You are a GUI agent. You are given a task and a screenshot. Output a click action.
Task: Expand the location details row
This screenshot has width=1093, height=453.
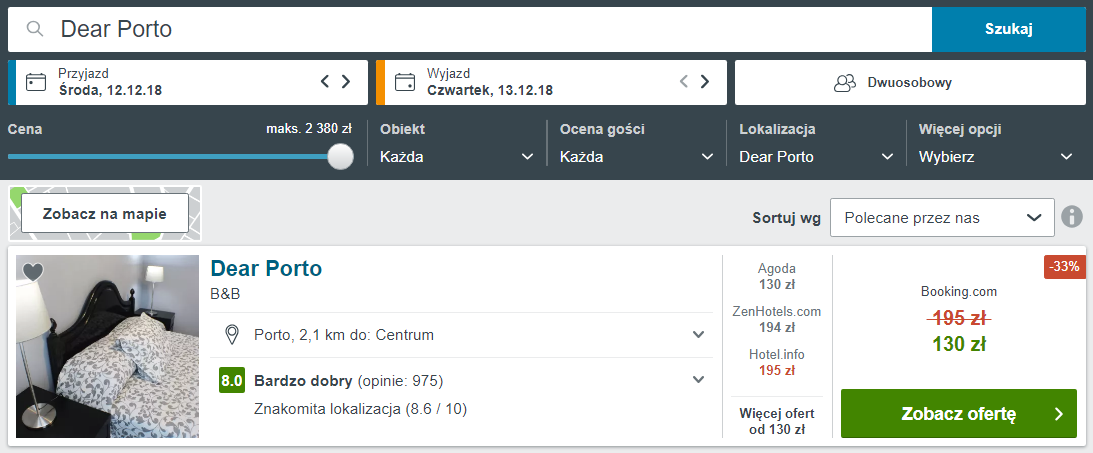click(x=461, y=335)
